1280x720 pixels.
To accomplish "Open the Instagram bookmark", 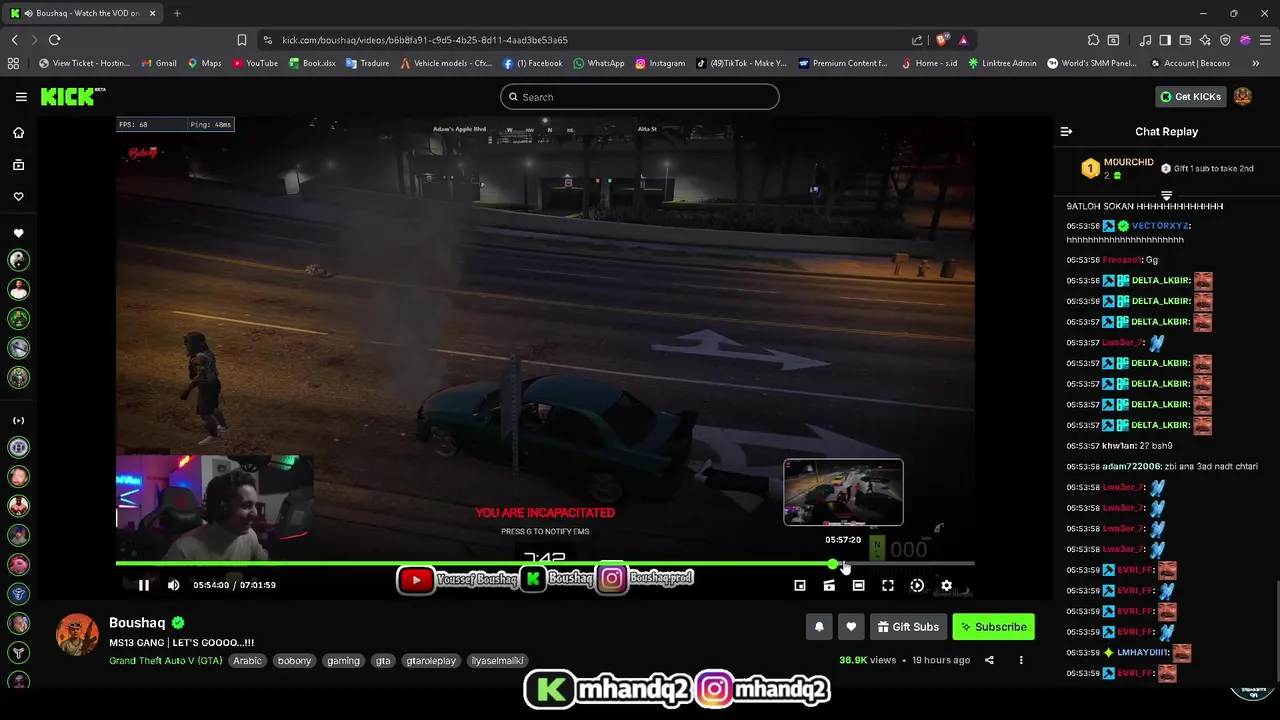I will point(660,63).
